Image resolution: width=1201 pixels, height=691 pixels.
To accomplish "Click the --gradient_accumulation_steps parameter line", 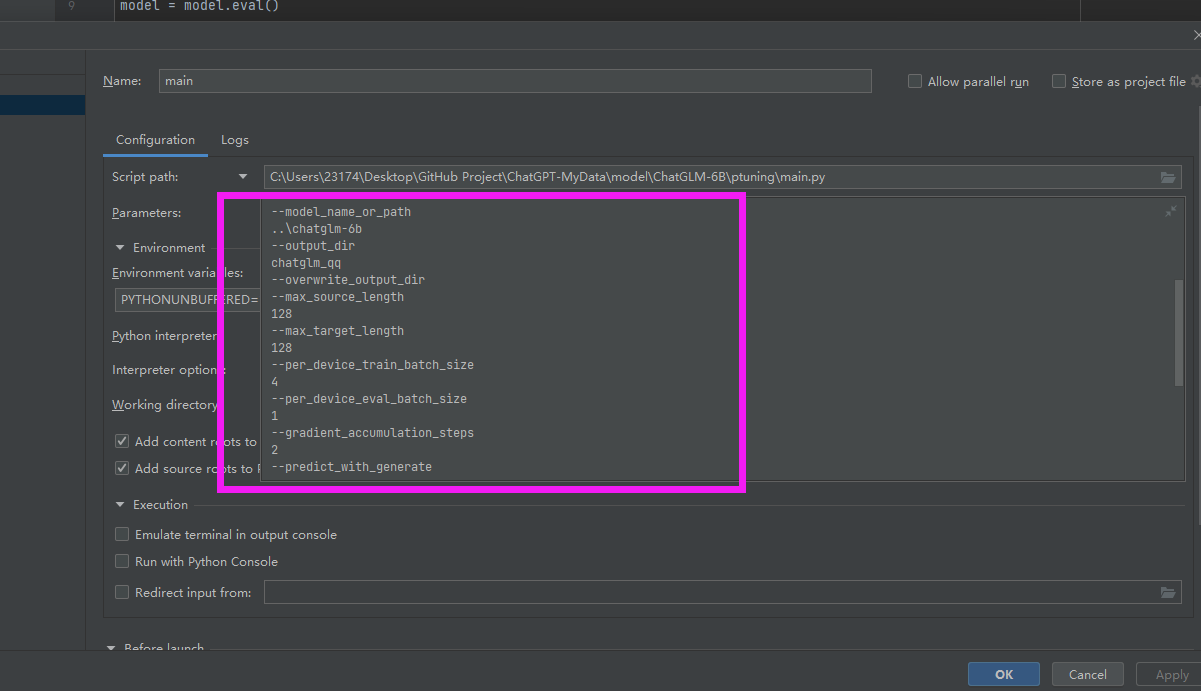I will 372,433.
